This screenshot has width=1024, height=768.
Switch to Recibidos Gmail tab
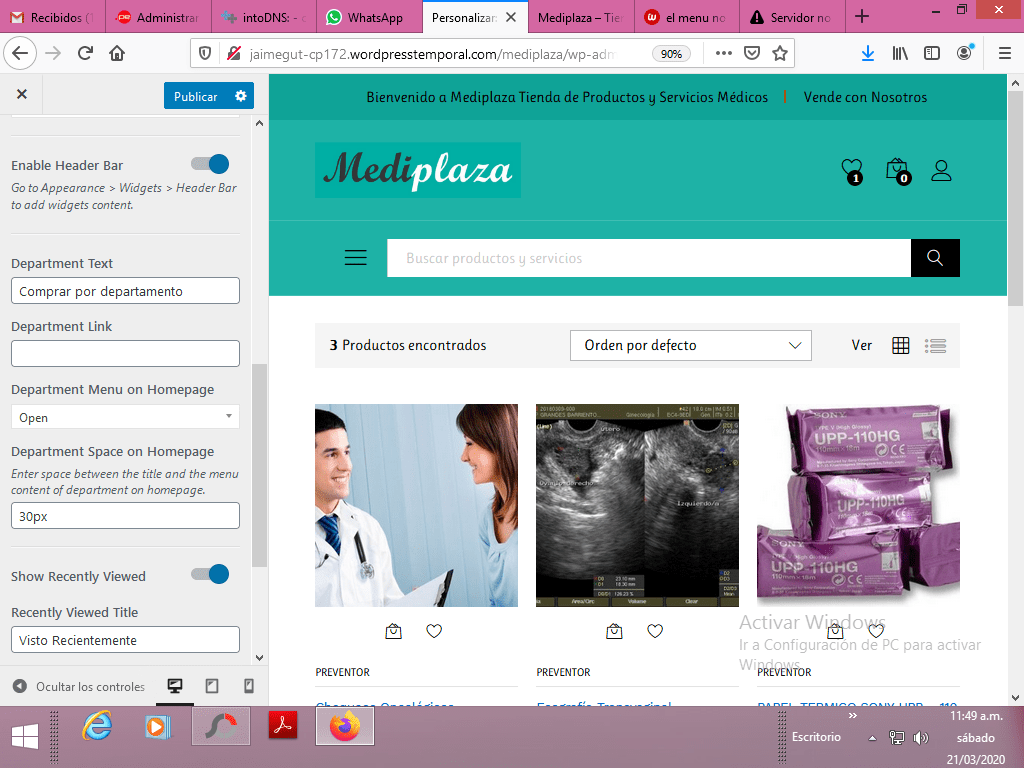(53, 17)
